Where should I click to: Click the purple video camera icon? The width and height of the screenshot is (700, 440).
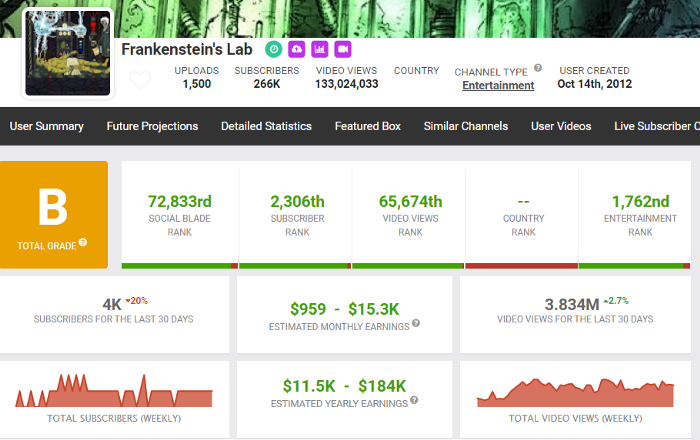(342, 49)
